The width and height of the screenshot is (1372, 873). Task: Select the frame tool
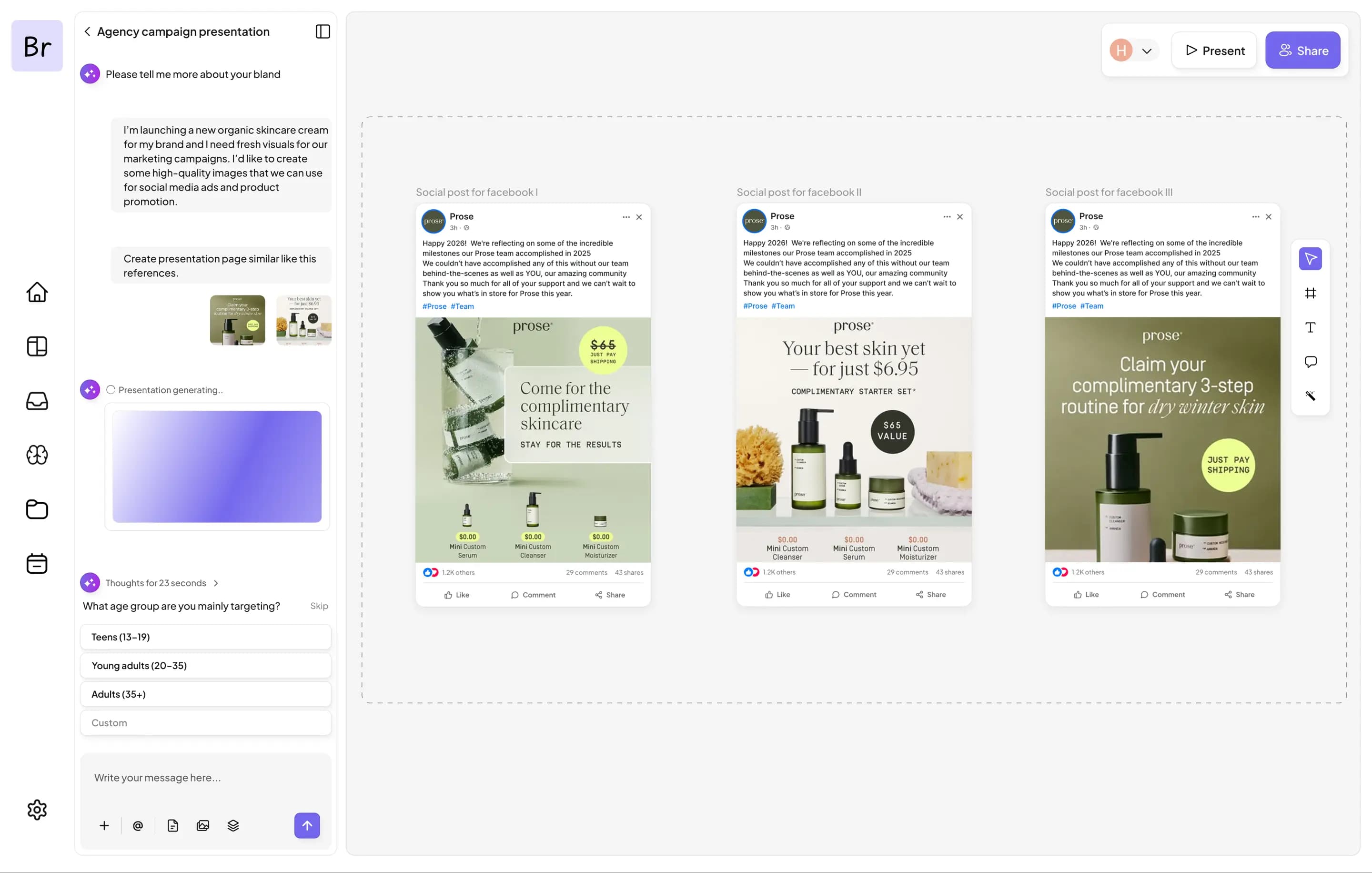click(x=1310, y=293)
